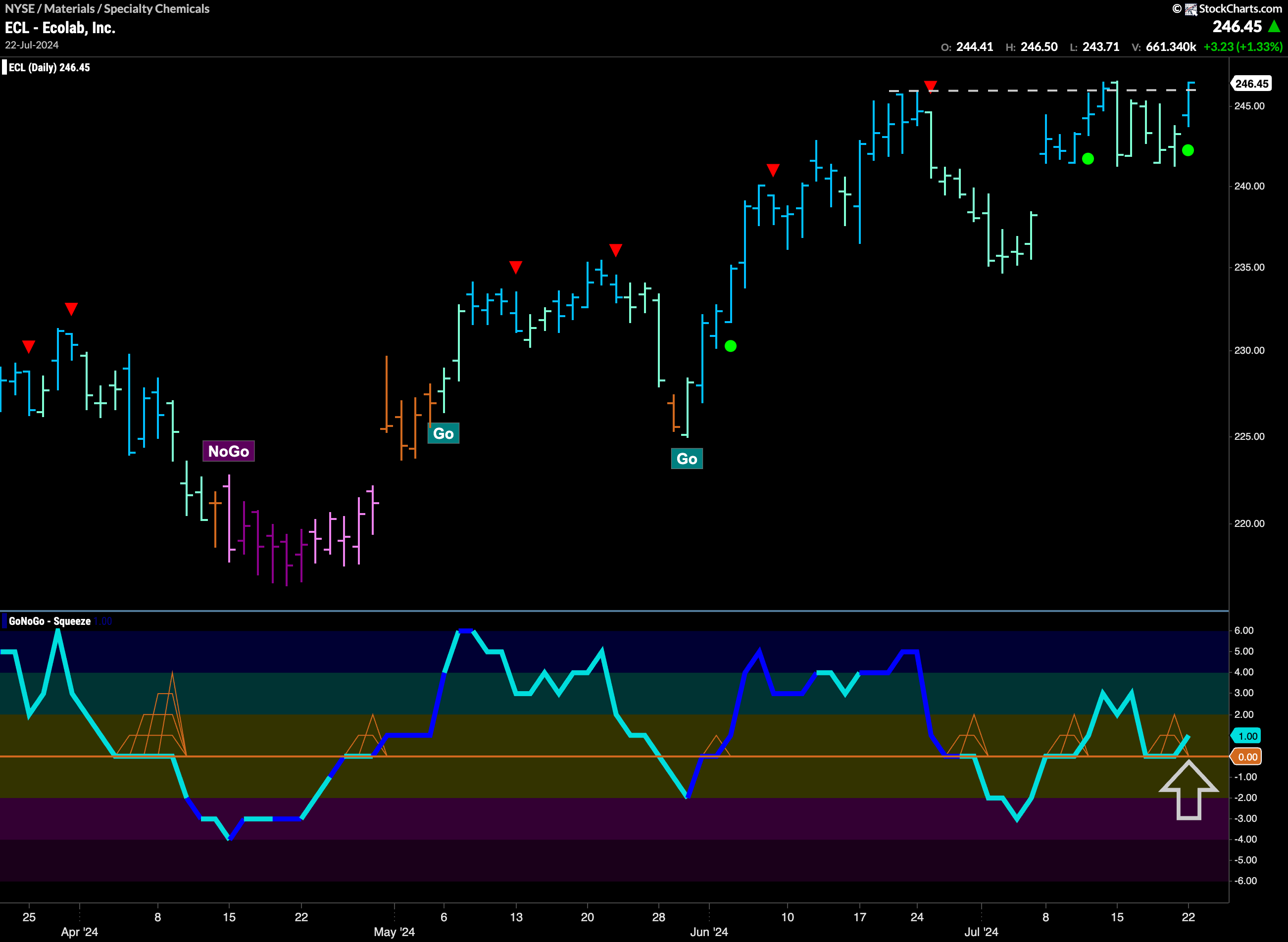Click the Go label near May 6
Screen dimensions: 1288x942
coord(443,433)
